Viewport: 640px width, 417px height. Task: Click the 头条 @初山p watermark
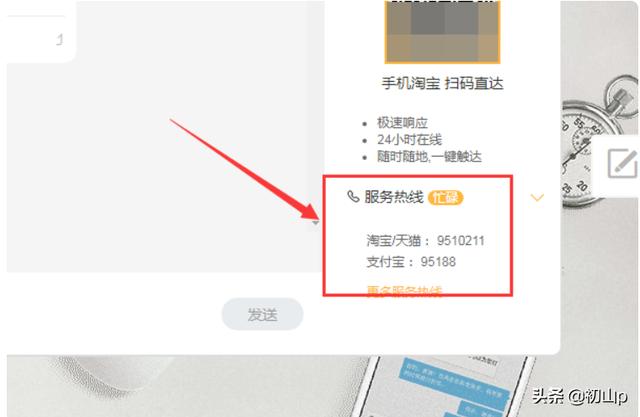click(580, 396)
